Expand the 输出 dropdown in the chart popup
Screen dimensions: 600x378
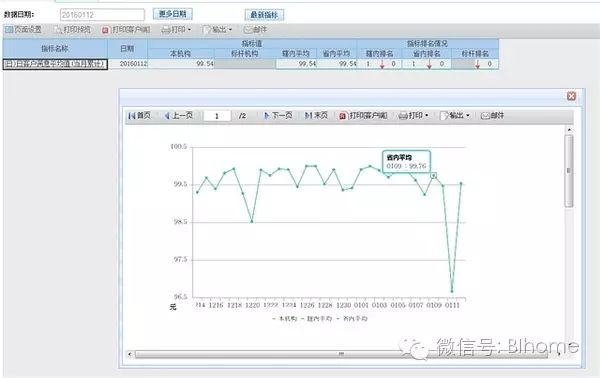(455, 116)
